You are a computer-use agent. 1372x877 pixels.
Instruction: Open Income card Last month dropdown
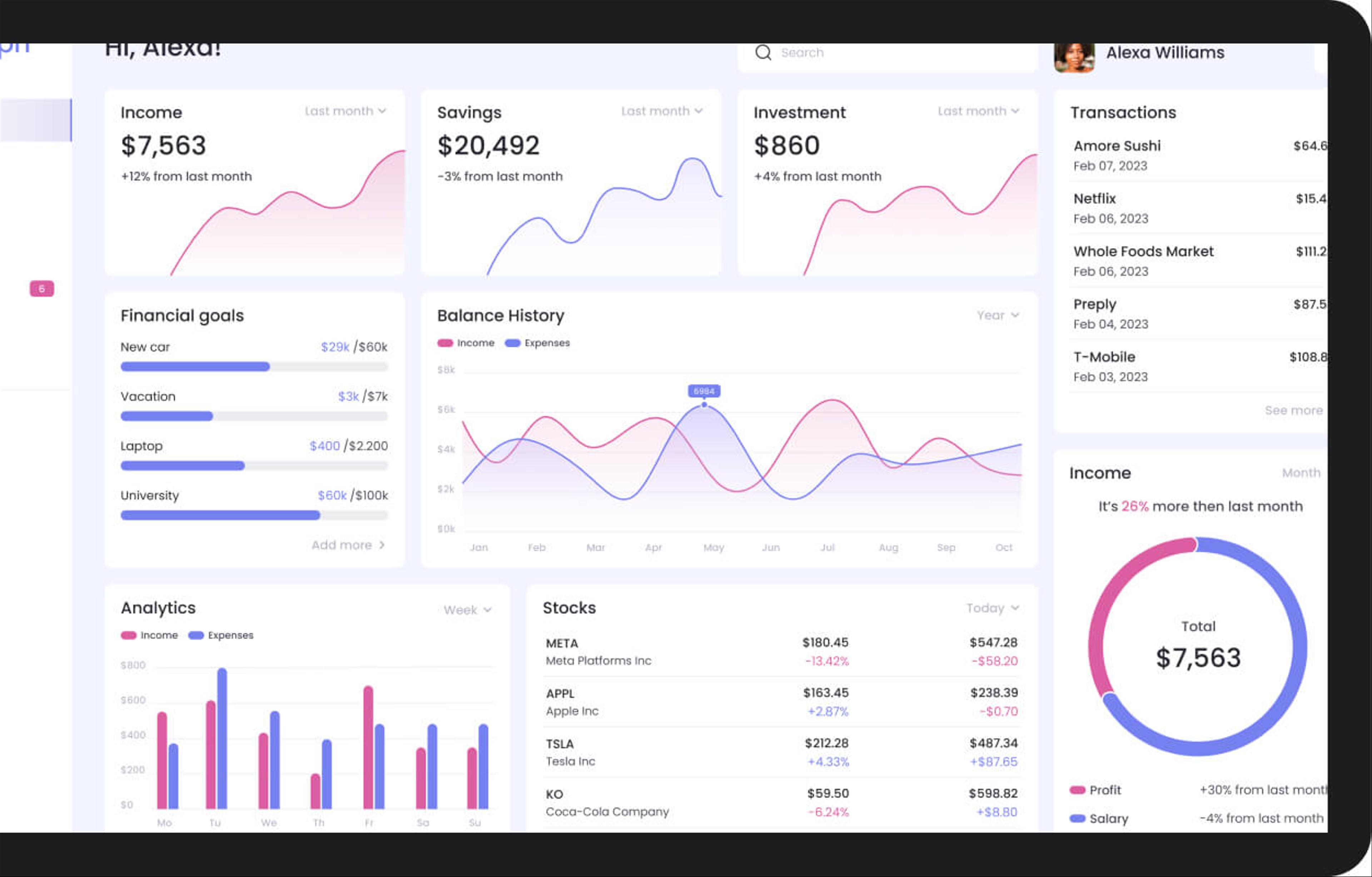[345, 111]
